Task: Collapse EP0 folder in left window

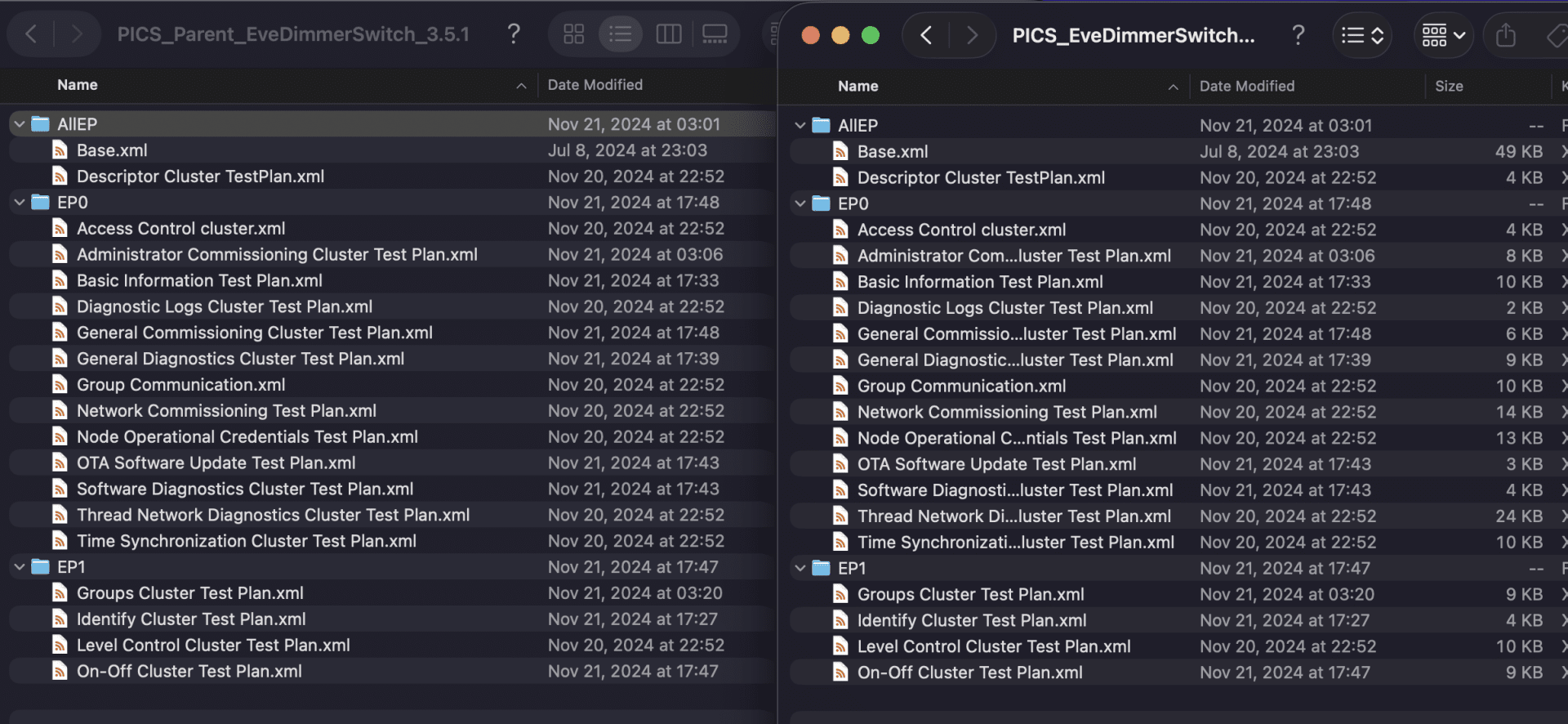Action: click(x=20, y=203)
